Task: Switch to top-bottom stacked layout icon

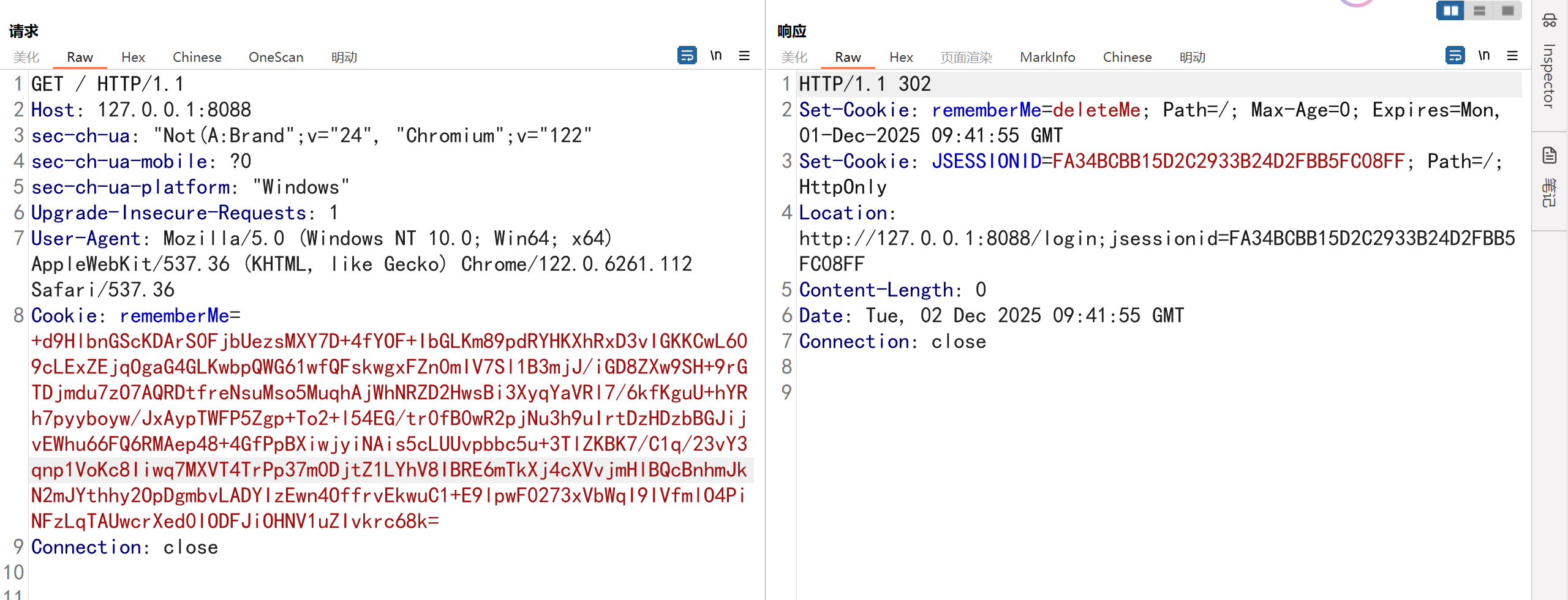Action: pyautogui.click(x=1479, y=10)
